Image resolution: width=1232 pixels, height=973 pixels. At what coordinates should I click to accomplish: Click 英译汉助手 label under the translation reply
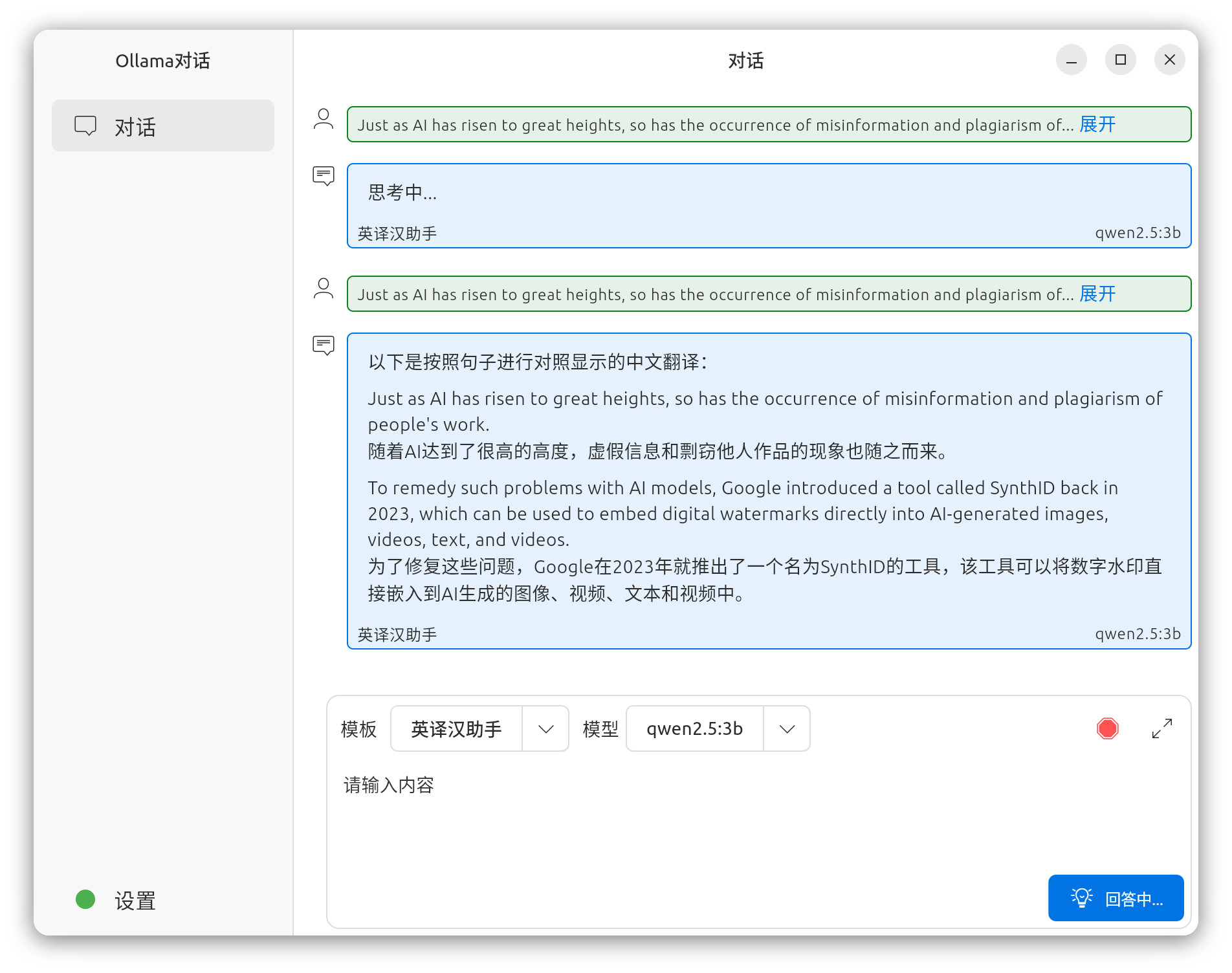click(397, 635)
